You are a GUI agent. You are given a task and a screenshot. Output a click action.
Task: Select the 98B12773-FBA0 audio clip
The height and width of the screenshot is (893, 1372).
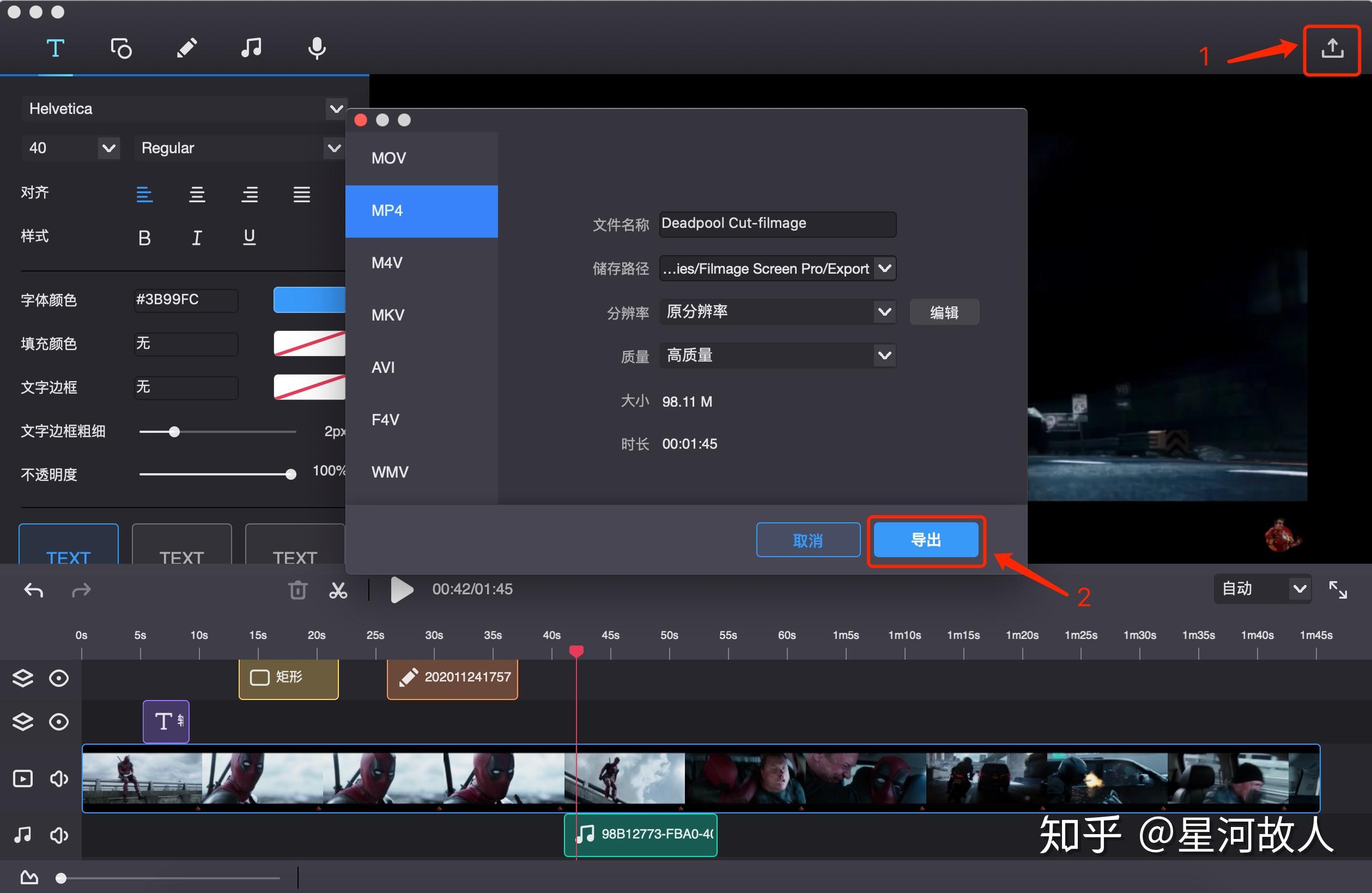click(640, 835)
